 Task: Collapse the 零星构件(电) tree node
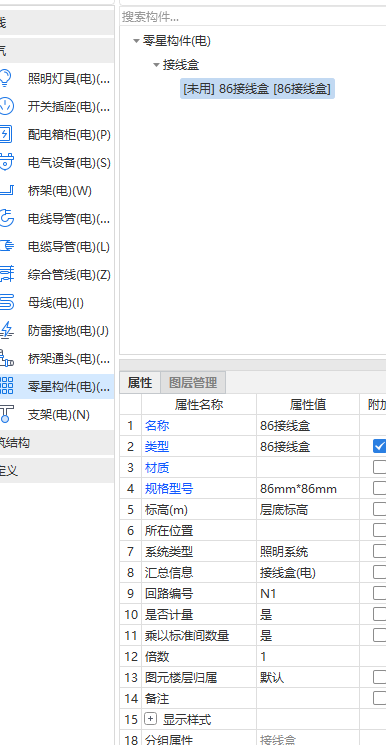click(136, 41)
